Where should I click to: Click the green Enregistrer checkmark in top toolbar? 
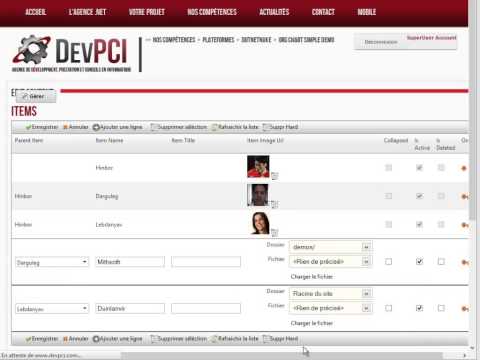pyautogui.click(x=28, y=127)
